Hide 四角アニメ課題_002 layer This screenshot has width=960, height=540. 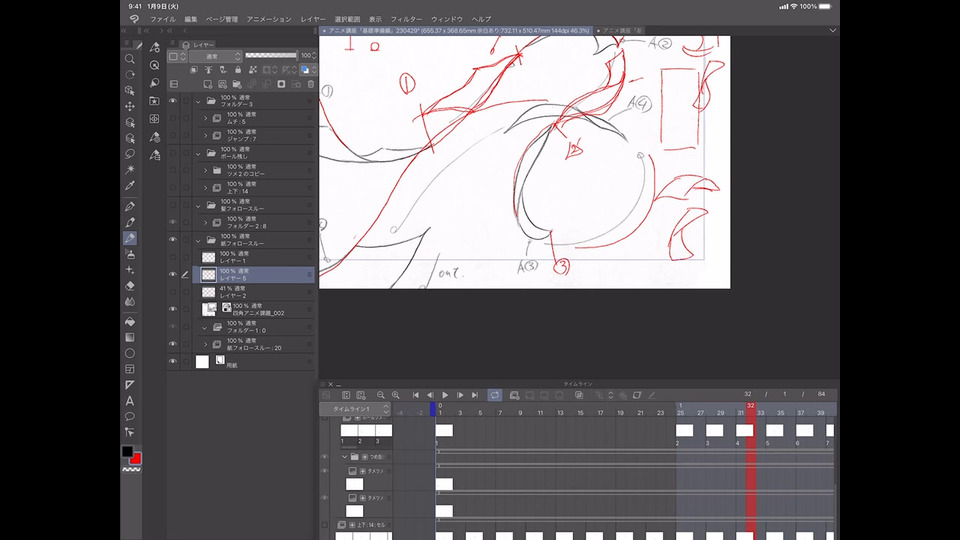(x=173, y=309)
